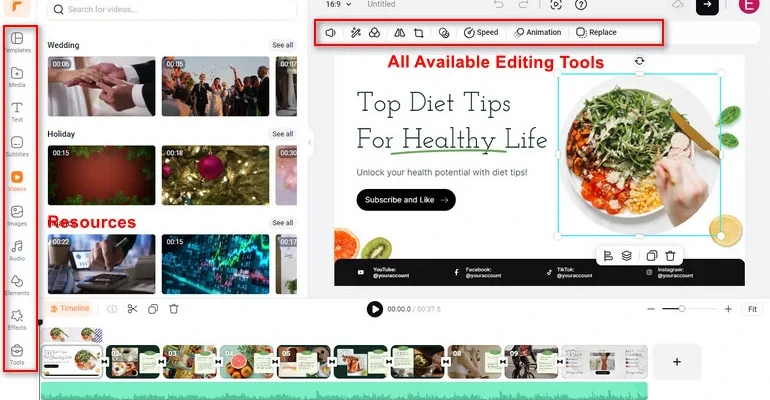The width and height of the screenshot is (770, 400).
Task: Select the 00:15 stock chart video
Action: coord(216,264)
